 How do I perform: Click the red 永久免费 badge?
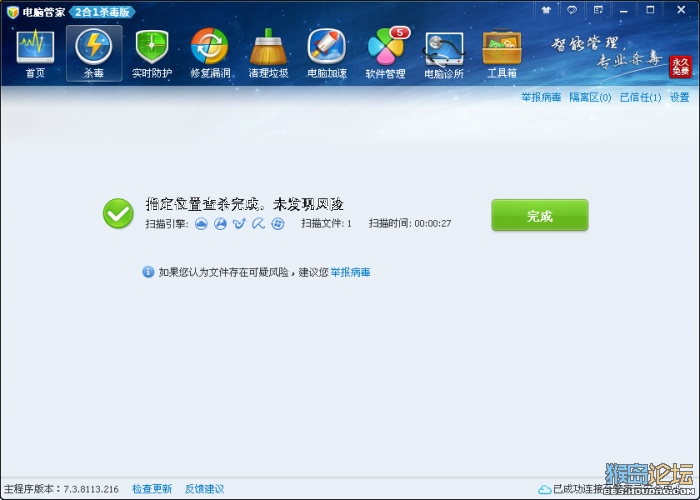tap(680, 67)
